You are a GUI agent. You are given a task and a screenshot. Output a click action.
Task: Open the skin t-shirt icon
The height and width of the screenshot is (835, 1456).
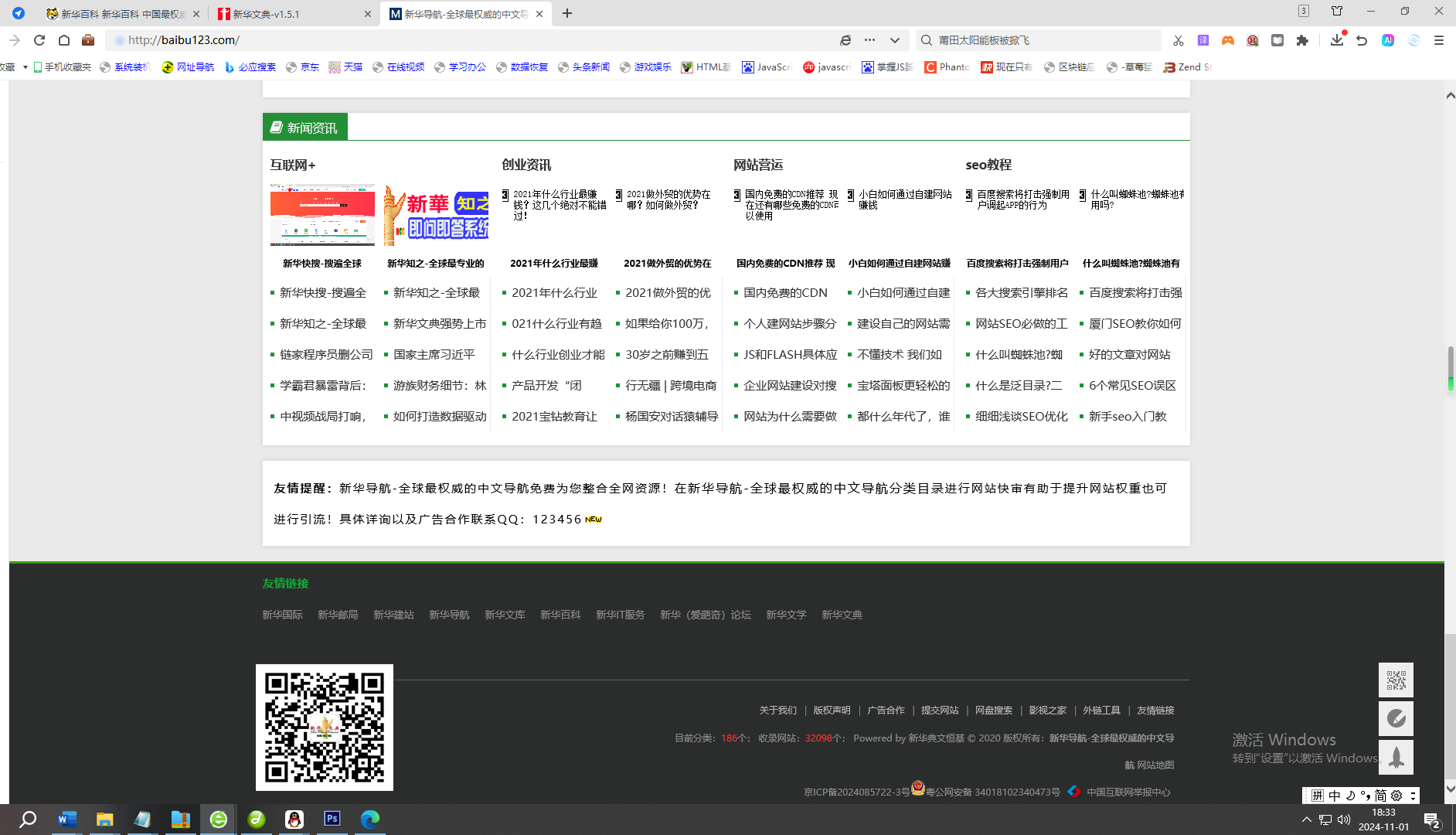tap(1337, 11)
